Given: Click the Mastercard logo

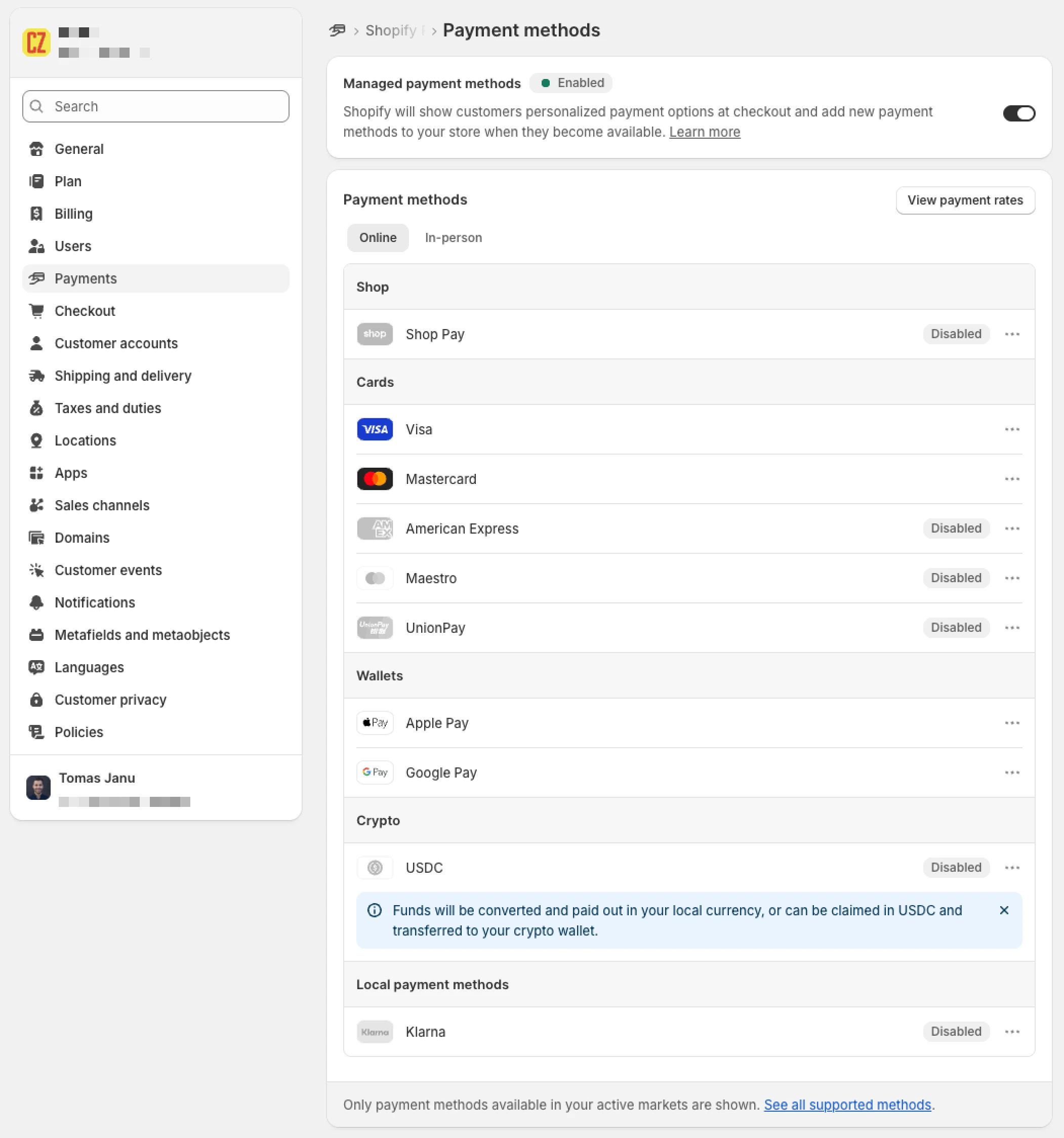Looking at the screenshot, I should (375, 479).
